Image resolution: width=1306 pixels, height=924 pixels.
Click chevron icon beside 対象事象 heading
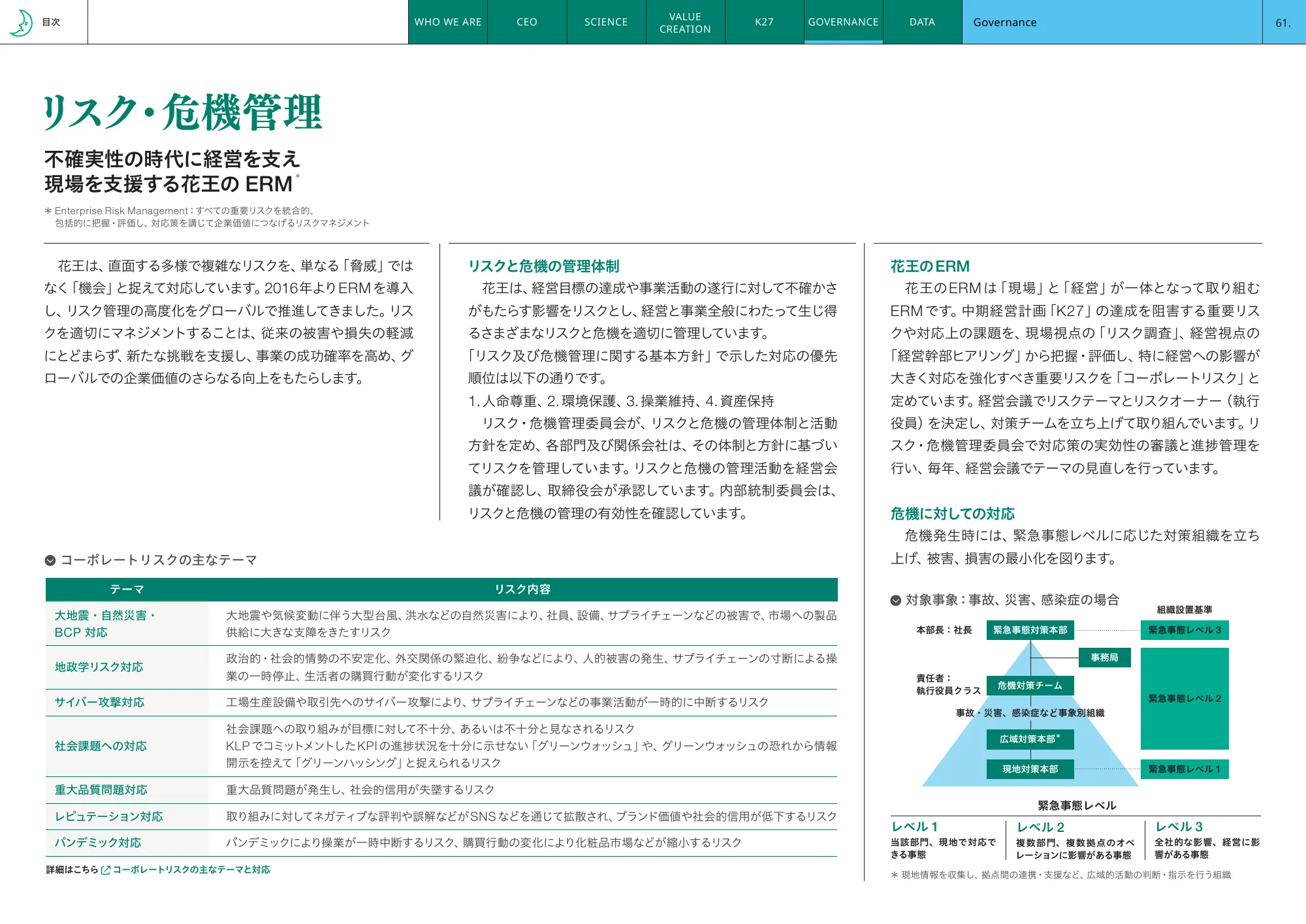click(x=896, y=600)
